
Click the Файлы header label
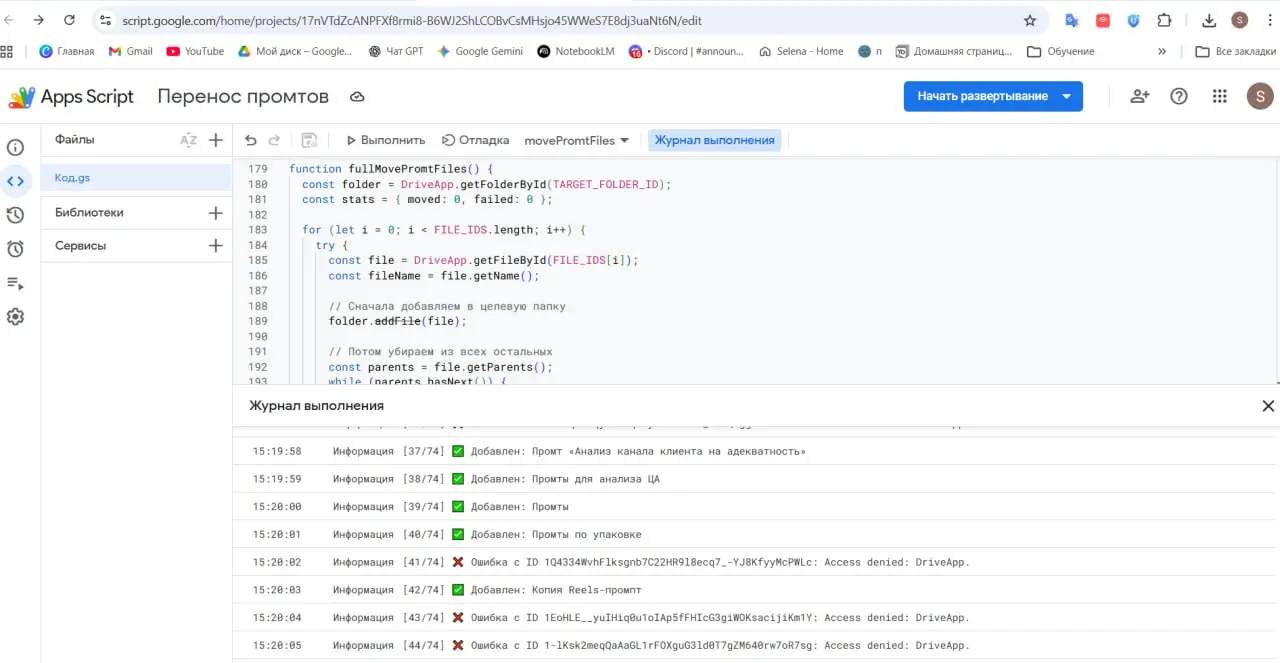pyautogui.click(x=75, y=140)
